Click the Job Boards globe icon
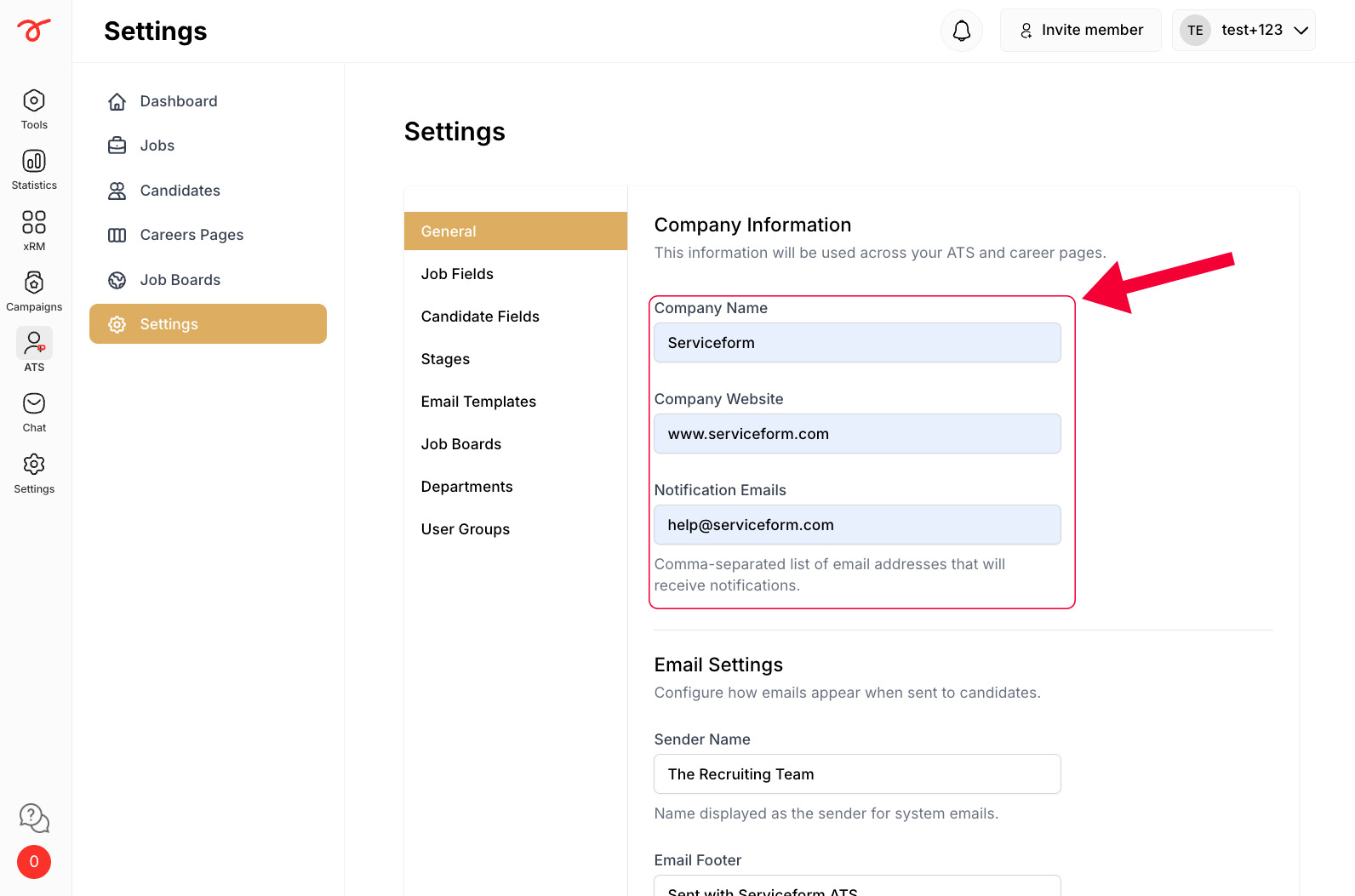The width and height of the screenshot is (1355, 896). (117, 280)
